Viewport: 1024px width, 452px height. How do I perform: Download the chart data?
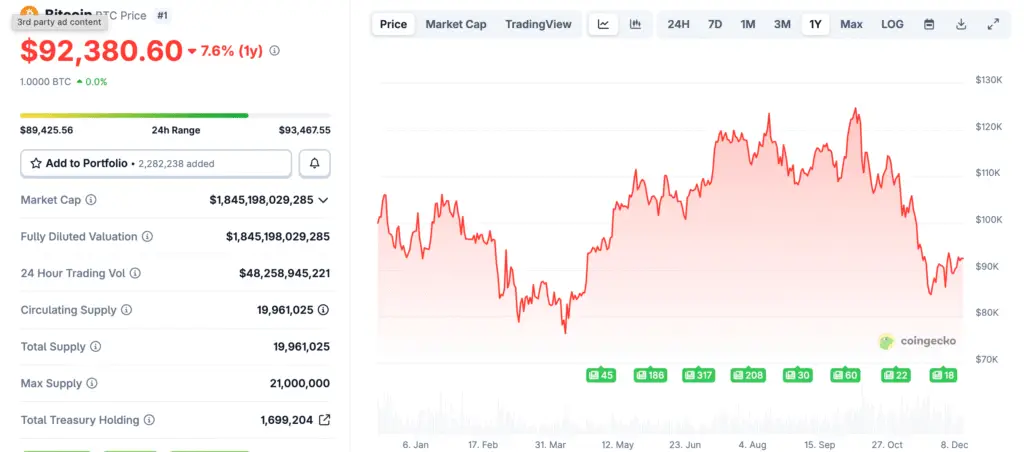[x=961, y=24]
